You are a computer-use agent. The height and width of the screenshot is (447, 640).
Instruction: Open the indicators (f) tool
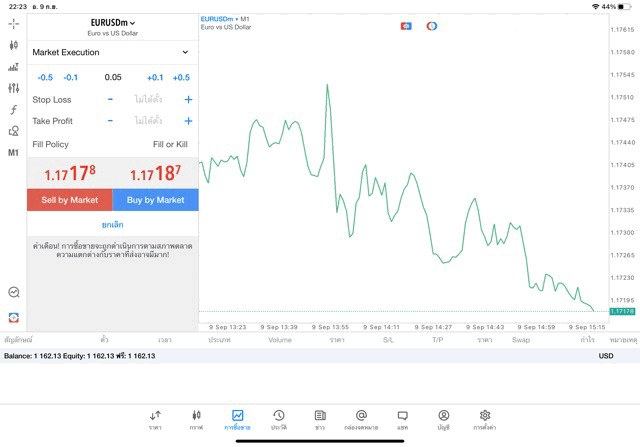[13, 110]
